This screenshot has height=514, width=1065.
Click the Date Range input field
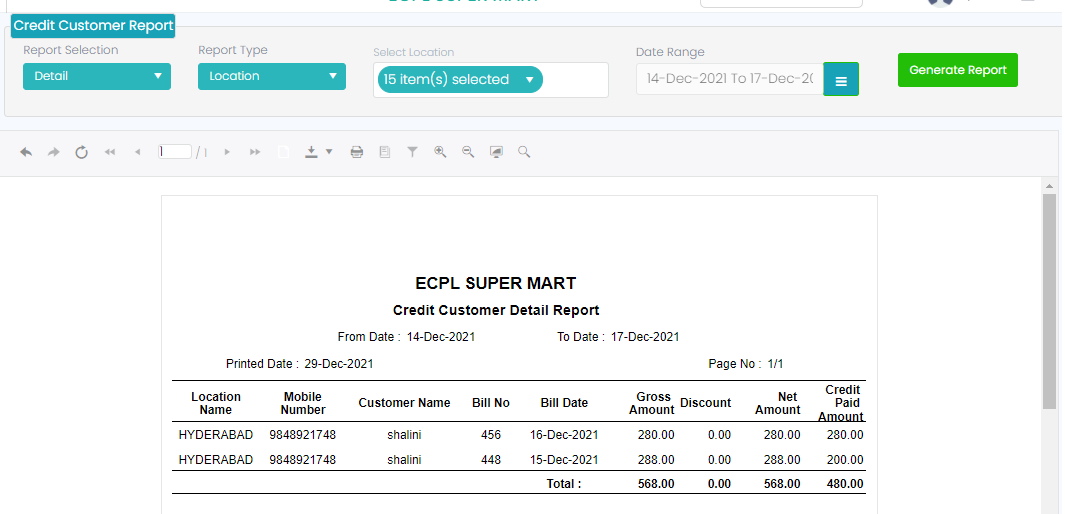tap(729, 79)
